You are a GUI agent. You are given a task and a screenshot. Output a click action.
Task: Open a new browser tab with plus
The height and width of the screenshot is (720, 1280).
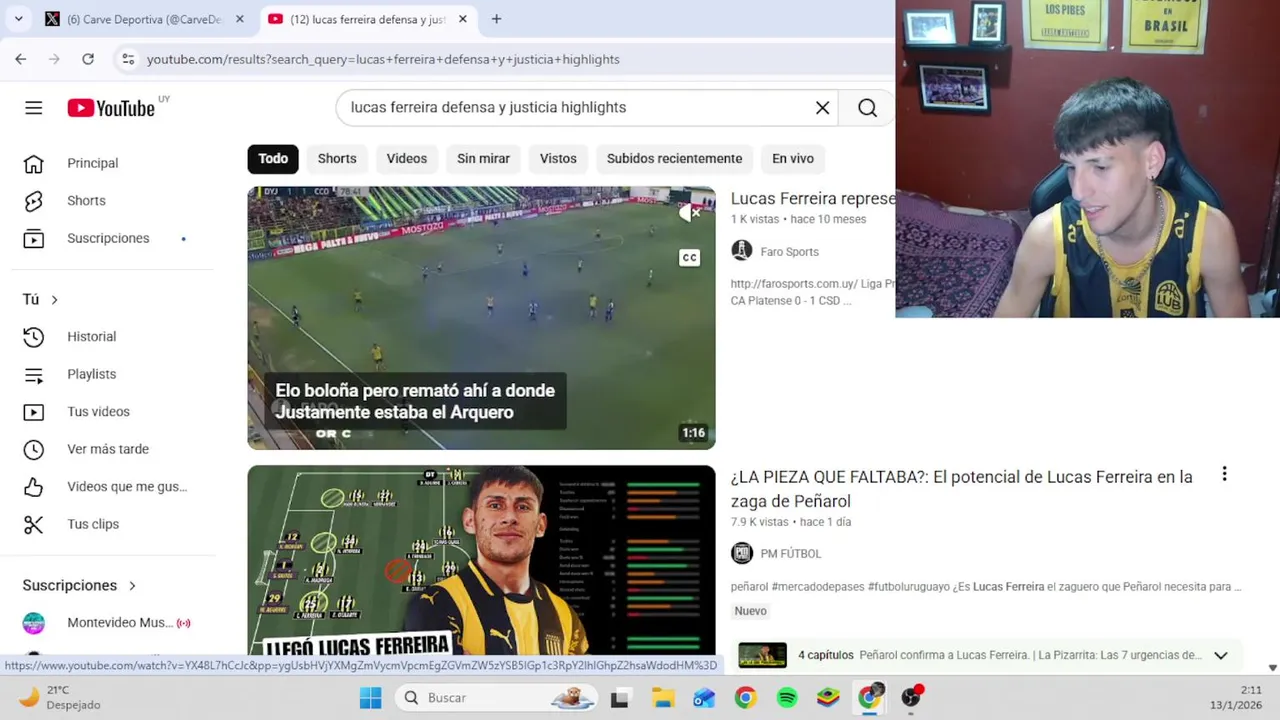[496, 19]
